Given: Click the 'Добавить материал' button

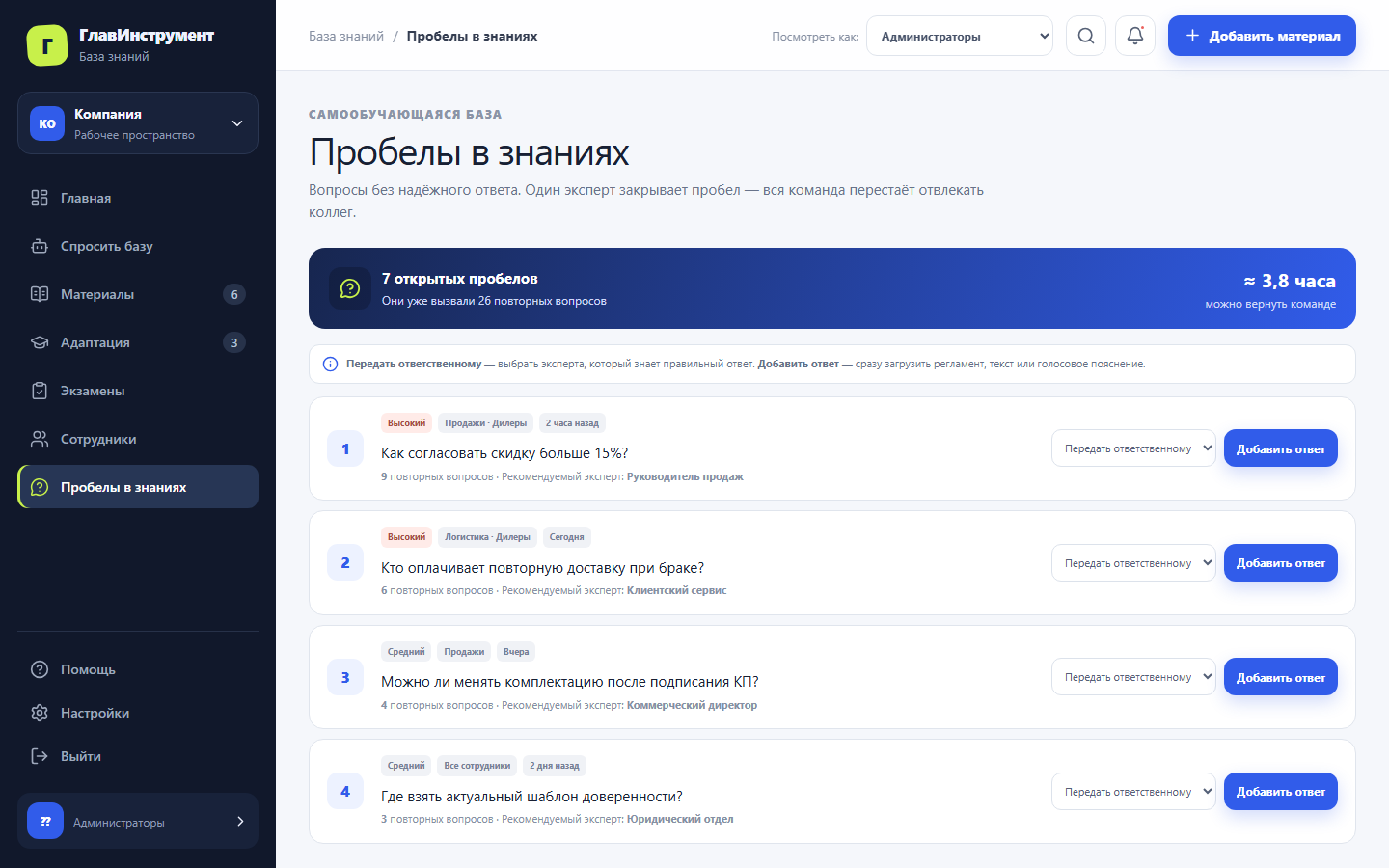Looking at the screenshot, I should click(x=1262, y=36).
